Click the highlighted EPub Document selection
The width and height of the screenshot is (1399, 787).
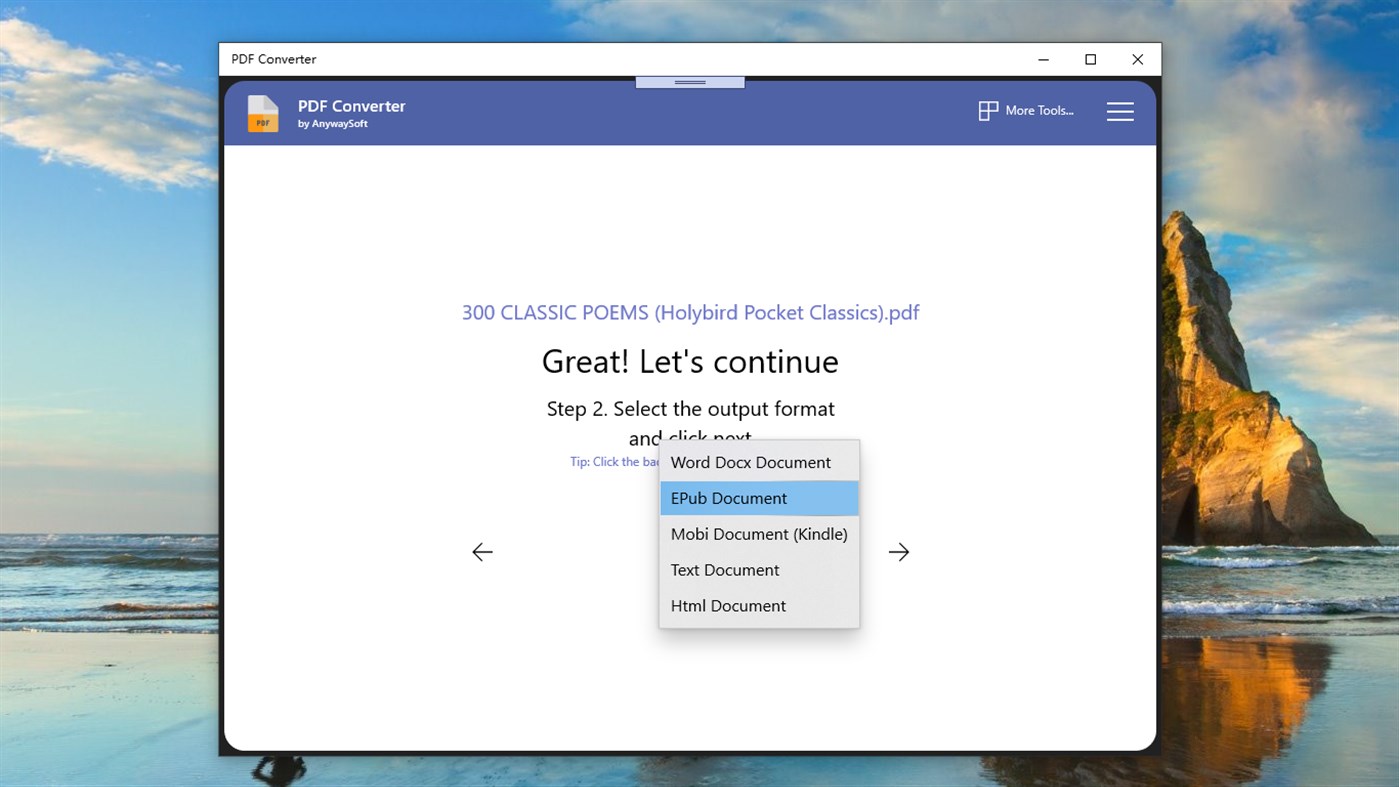728,497
